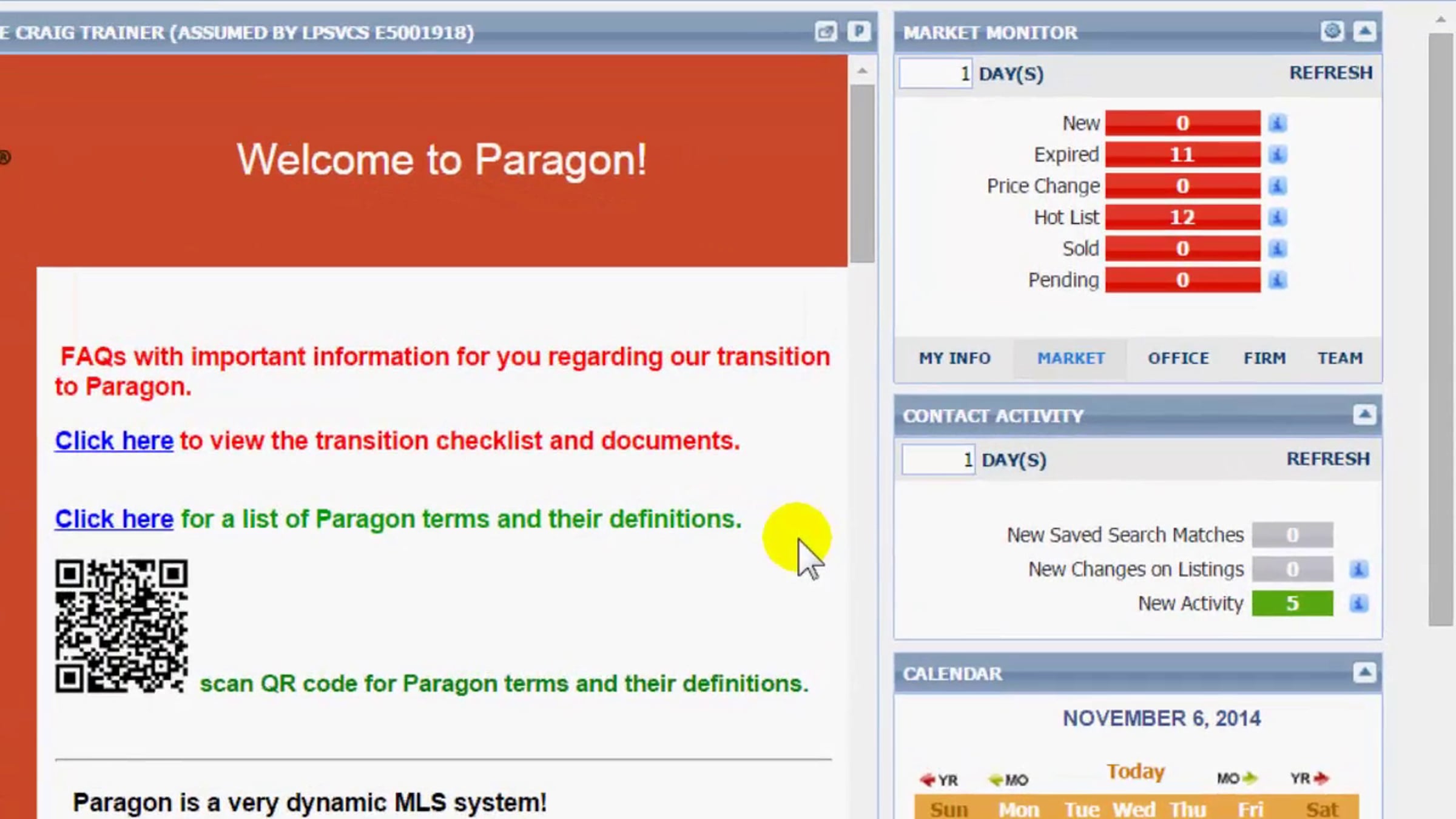Jump to Today in the calendar

click(x=1136, y=772)
